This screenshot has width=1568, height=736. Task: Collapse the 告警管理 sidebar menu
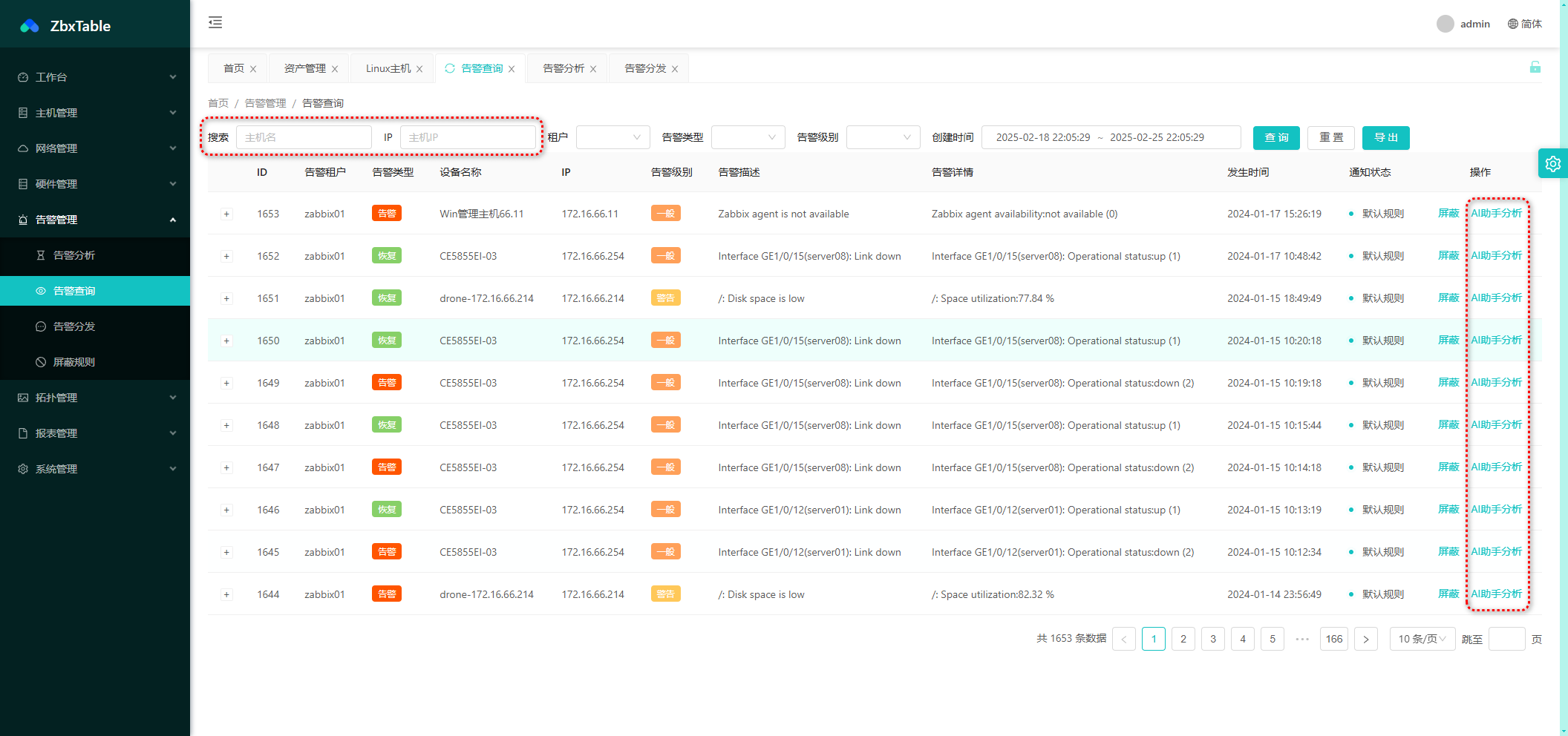tap(95, 220)
